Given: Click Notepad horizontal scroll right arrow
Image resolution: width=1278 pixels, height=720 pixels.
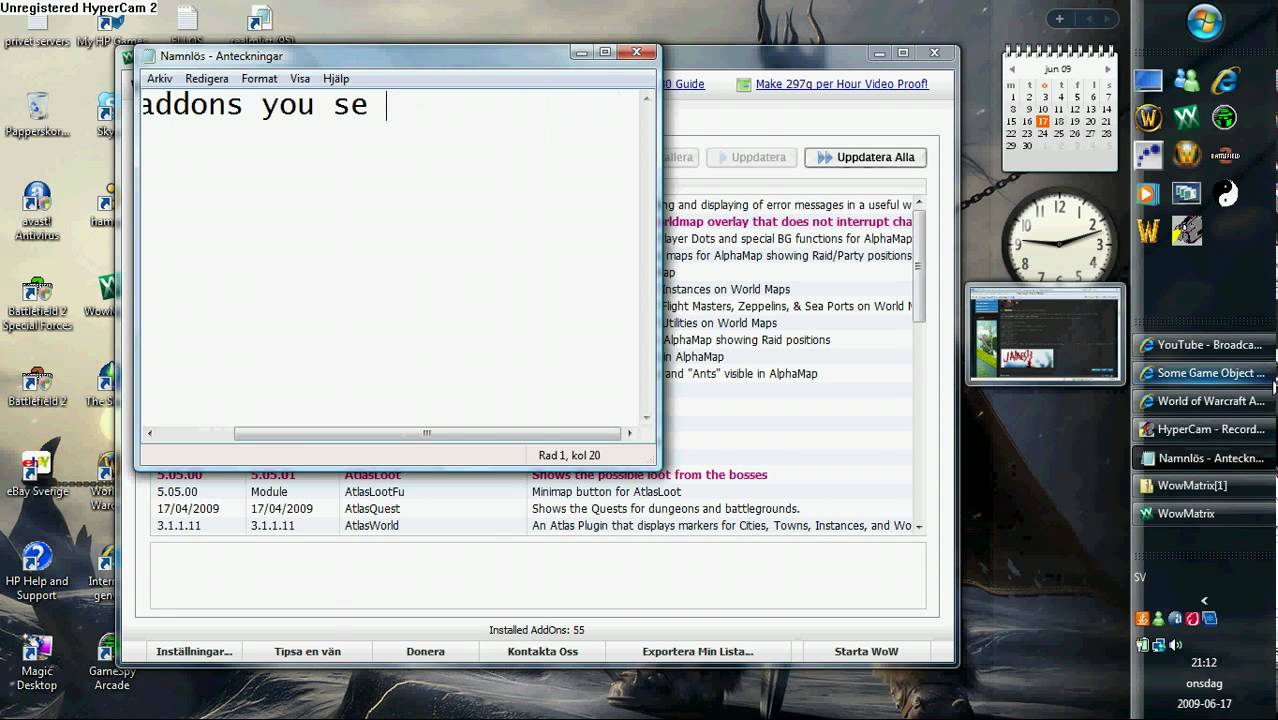Looking at the screenshot, I should (x=629, y=433).
